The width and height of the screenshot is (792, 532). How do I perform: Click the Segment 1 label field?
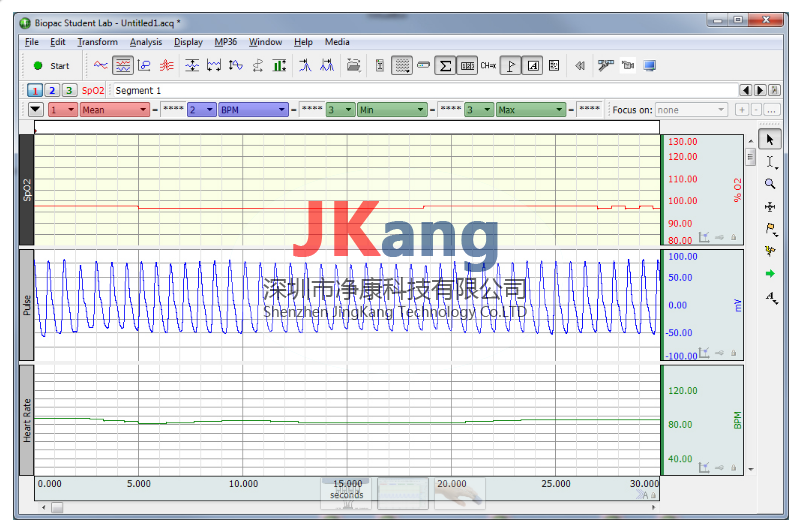pyautogui.click(x=424, y=90)
